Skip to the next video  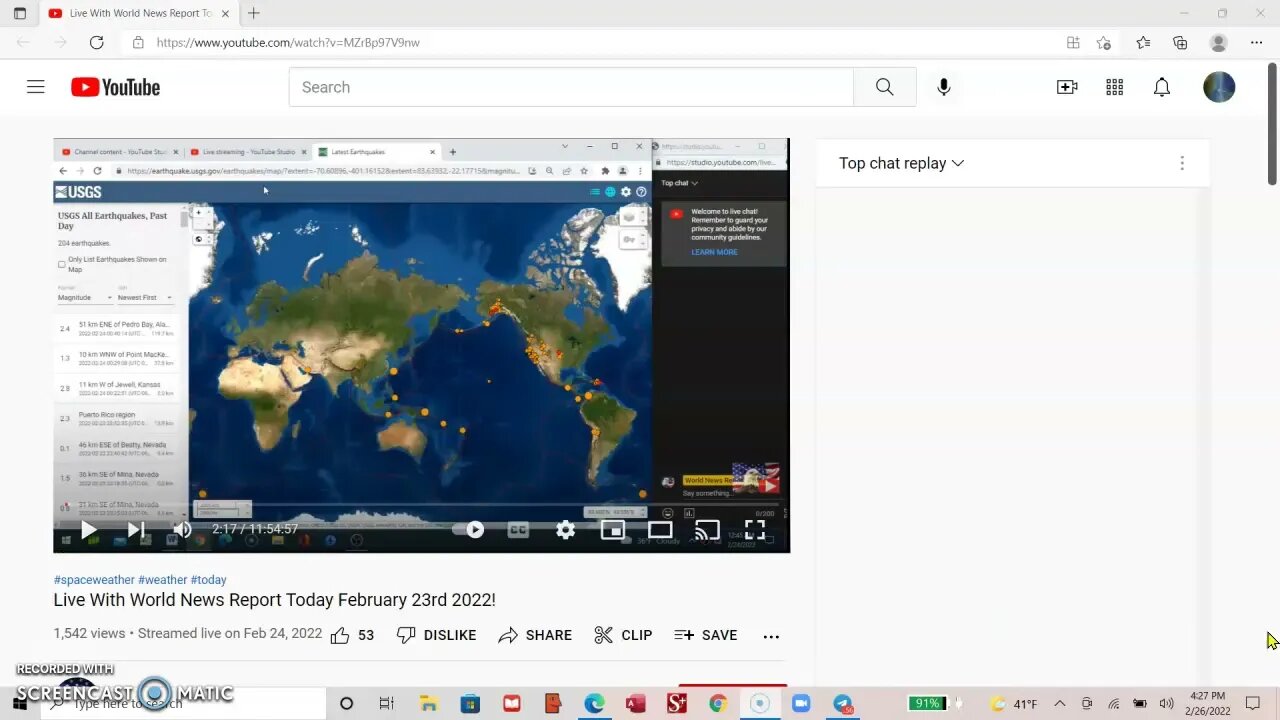(136, 530)
